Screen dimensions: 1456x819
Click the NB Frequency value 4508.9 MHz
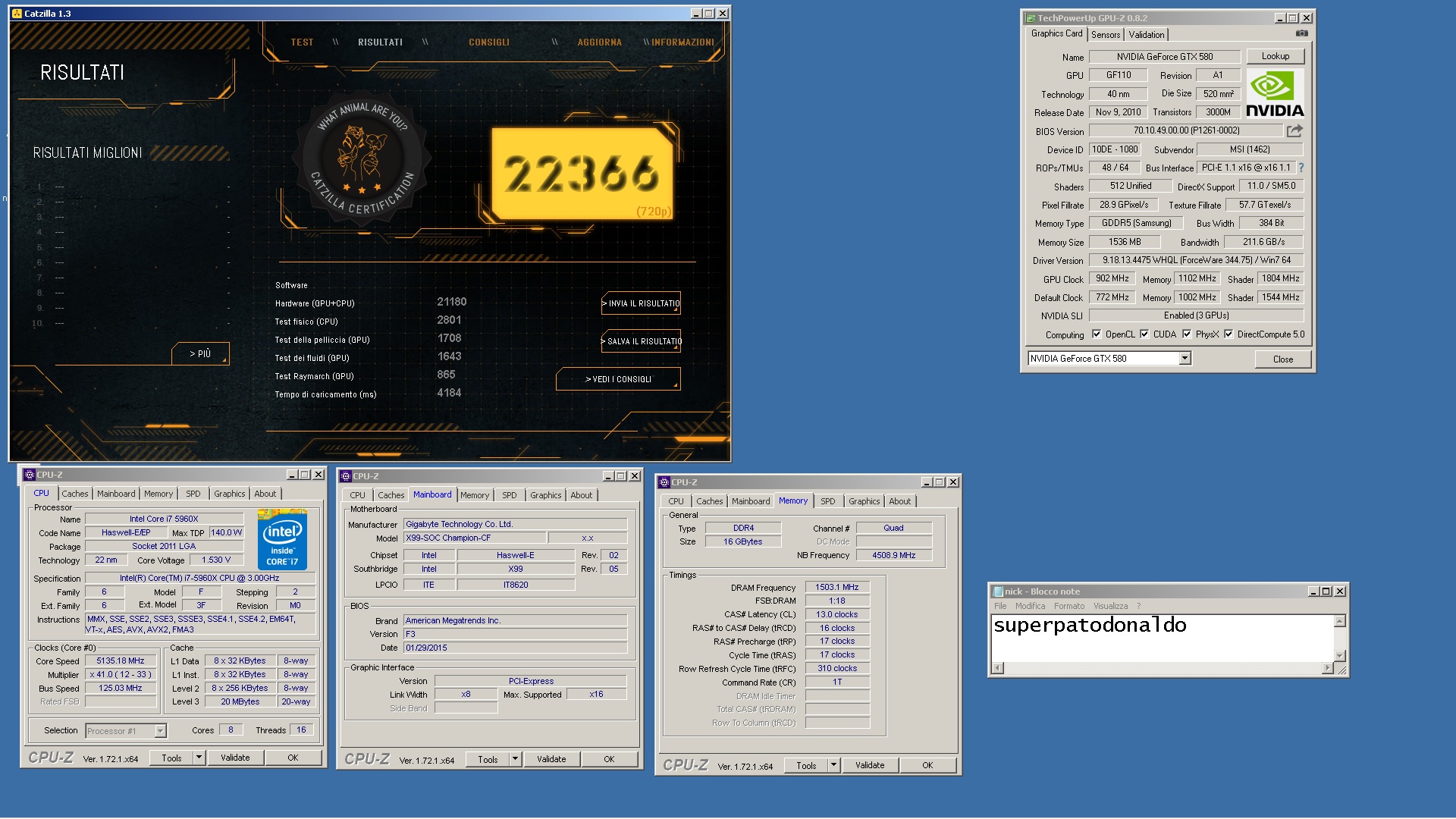click(894, 555)
